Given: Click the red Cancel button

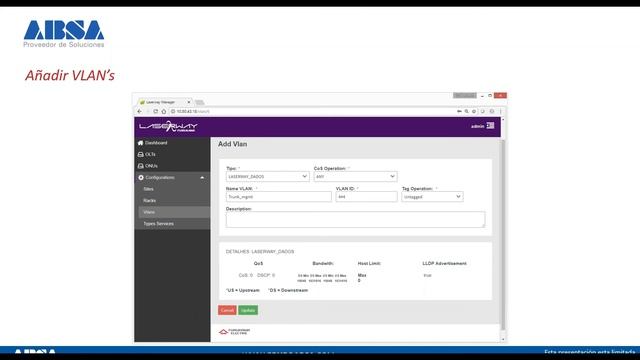Looking at the screenshot, I should point(227,310).
